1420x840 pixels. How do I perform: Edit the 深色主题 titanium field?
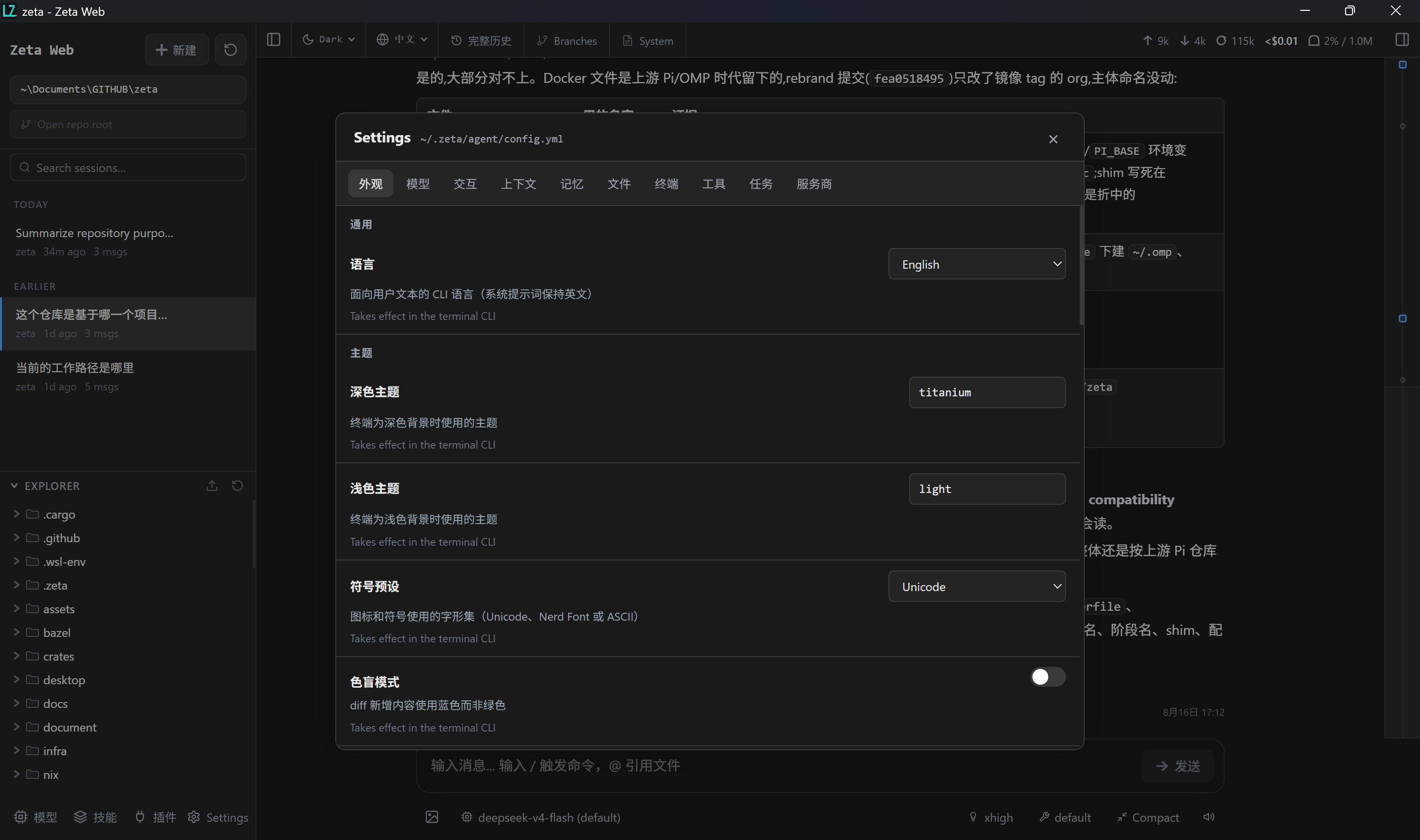pyautogui.click(x=987, y=392)
